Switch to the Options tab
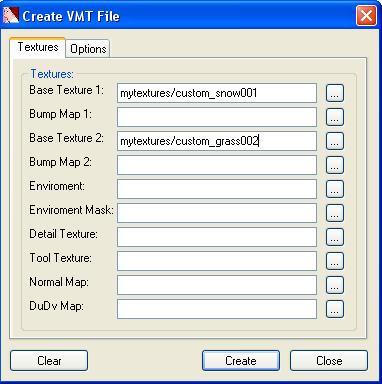The width and height of the screenshot is (382, 384). pyautogui.click(x=88, y=49)
